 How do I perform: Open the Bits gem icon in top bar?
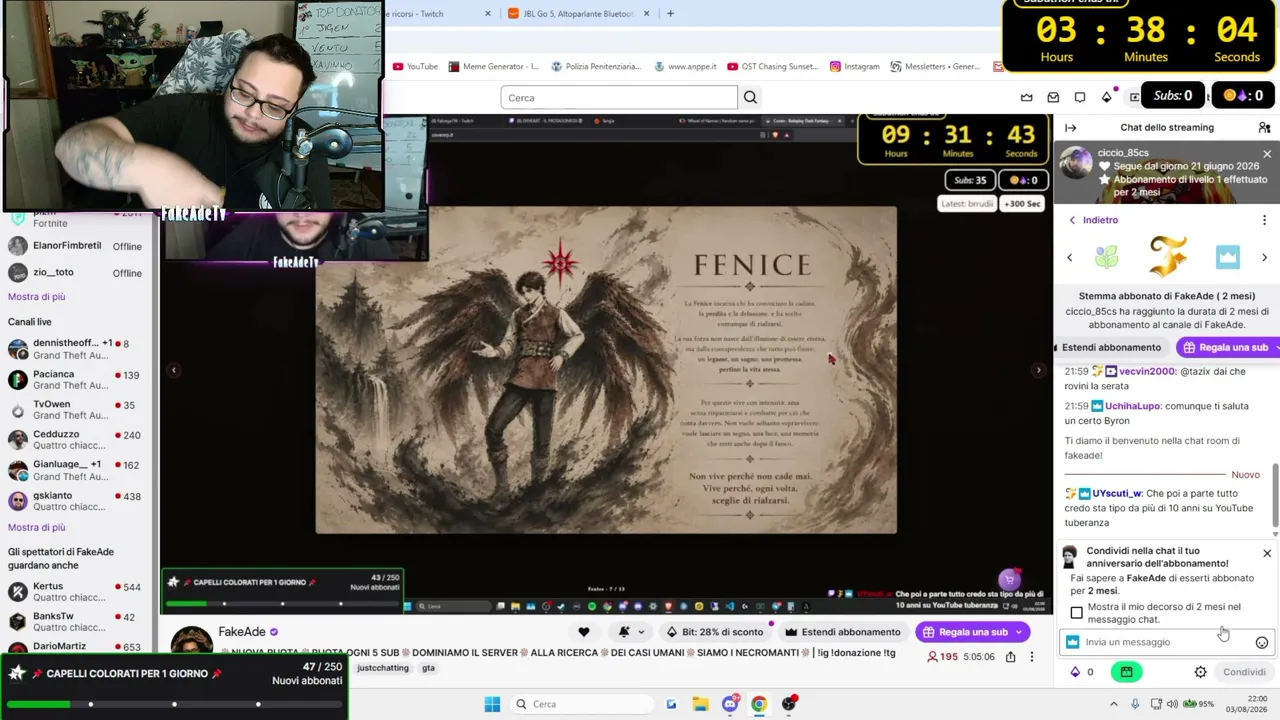pos(1106,97)
